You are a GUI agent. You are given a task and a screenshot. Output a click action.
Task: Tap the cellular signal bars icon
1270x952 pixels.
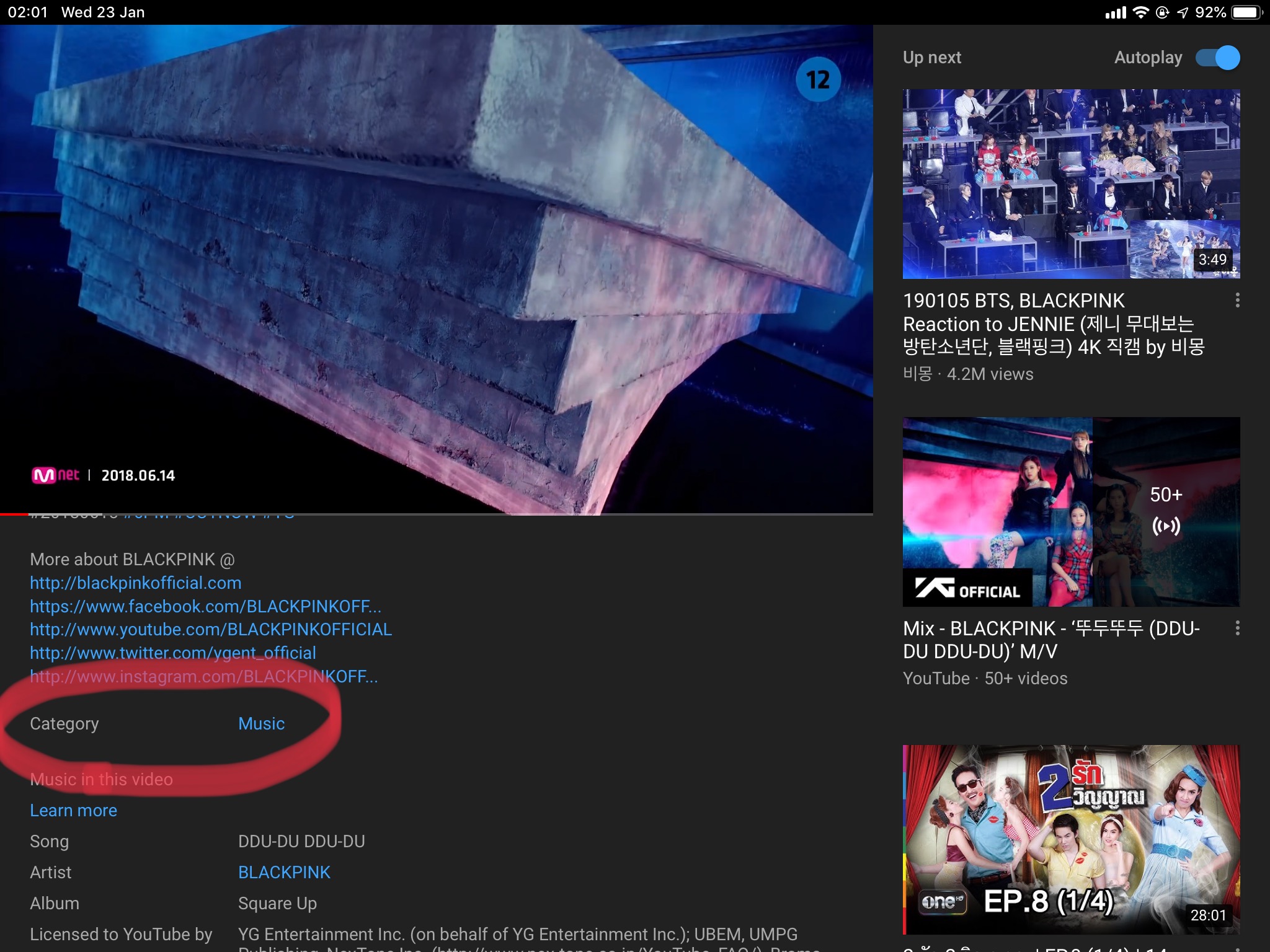[1116, 12]
